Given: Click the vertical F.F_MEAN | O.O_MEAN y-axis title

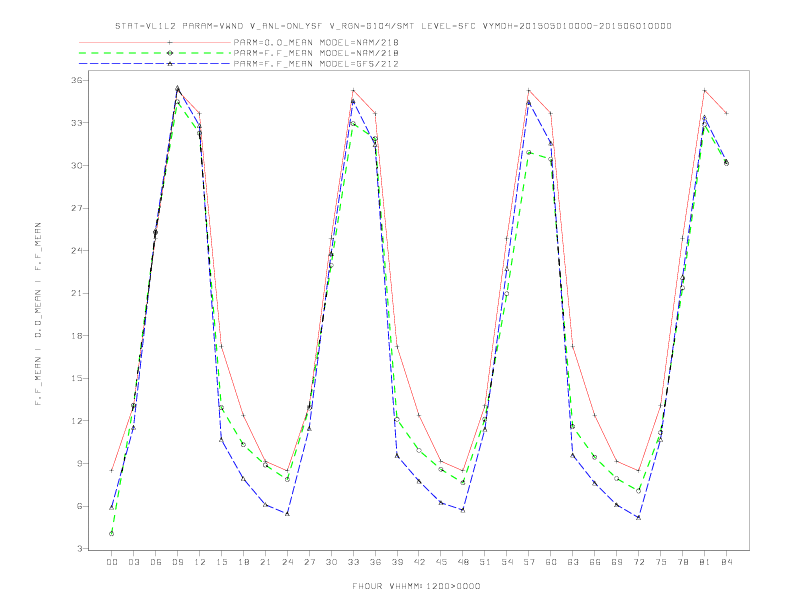Looking at the screenshot, I should click(x=38, y=314).
